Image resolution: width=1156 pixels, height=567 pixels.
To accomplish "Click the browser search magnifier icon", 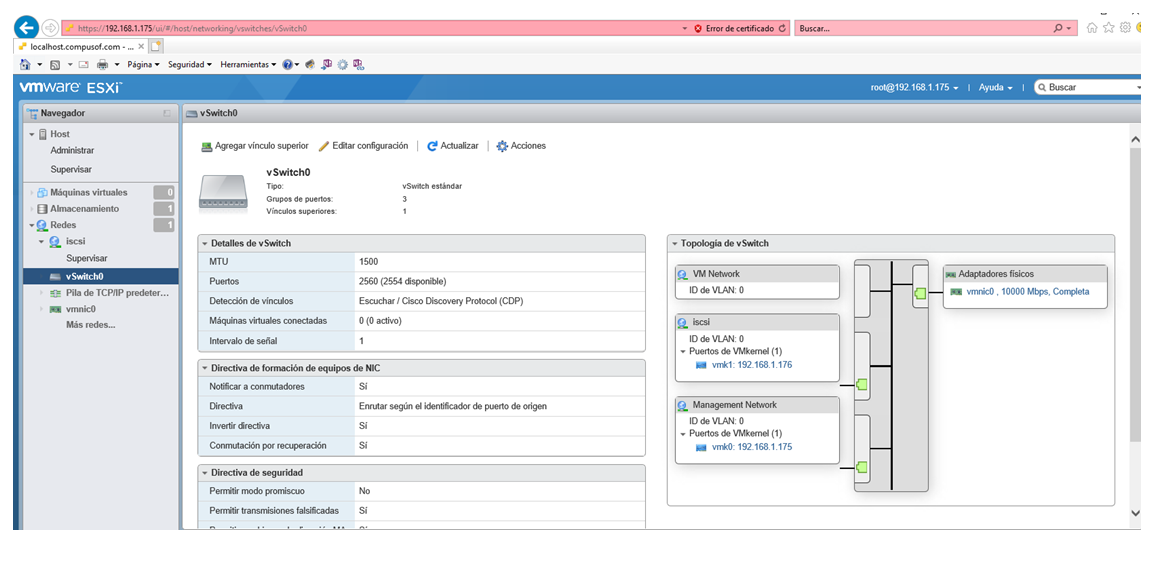I will 1059,29.
